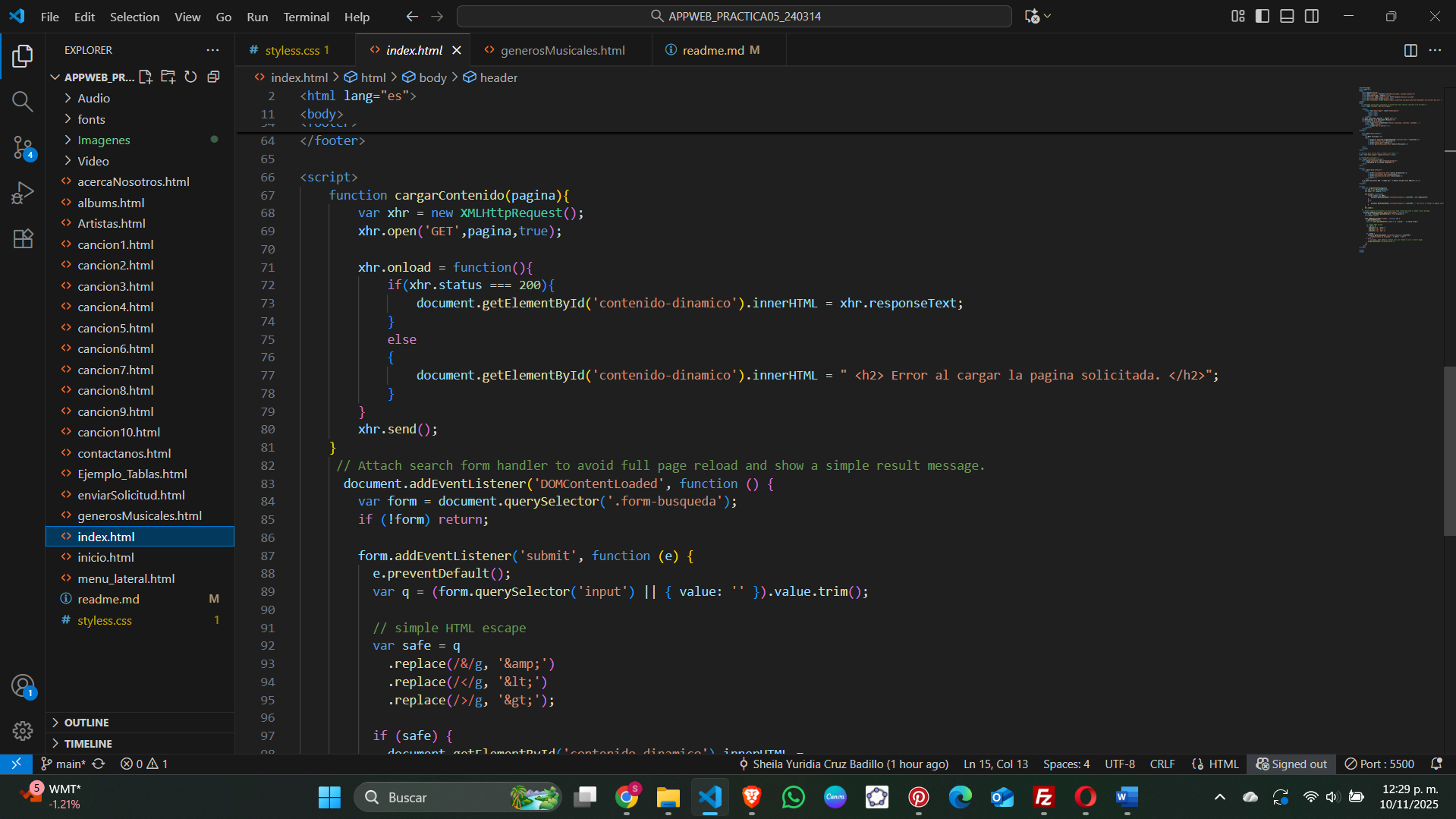Click the New File icon in Explorer
Screen dimensions: 1456x819
click(146, 77)
